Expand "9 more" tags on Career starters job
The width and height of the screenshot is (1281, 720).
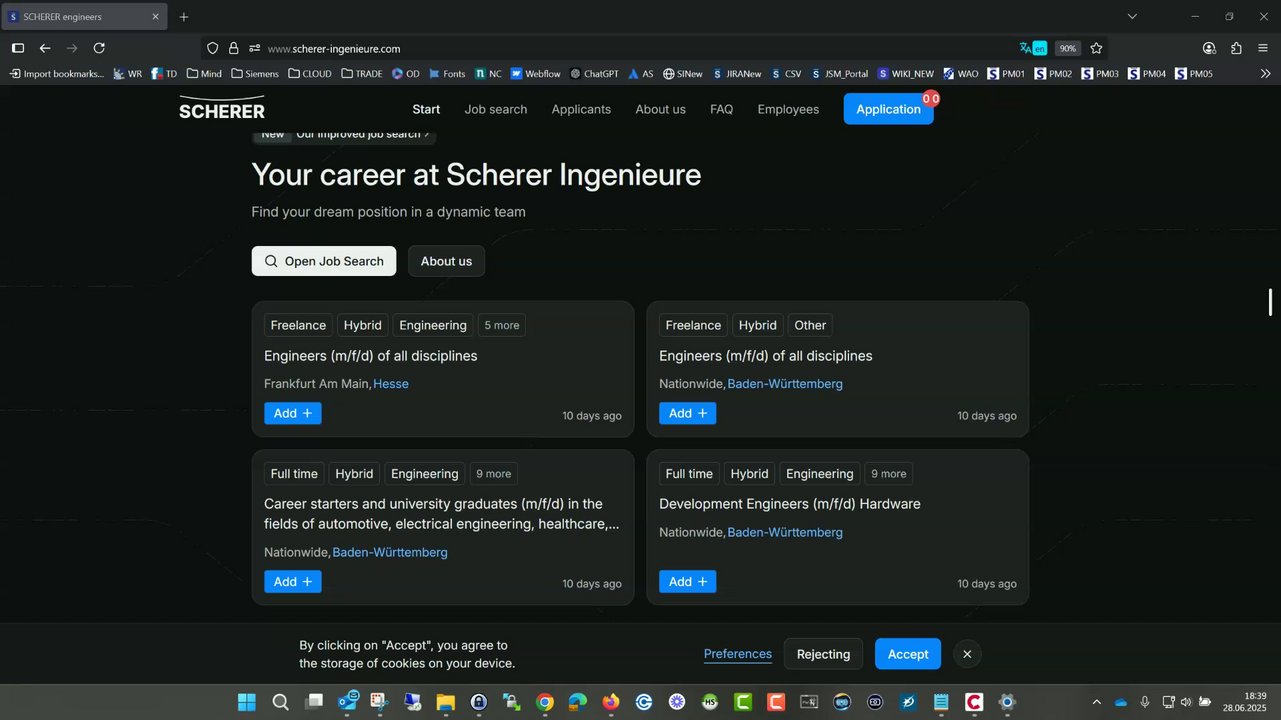493,474
